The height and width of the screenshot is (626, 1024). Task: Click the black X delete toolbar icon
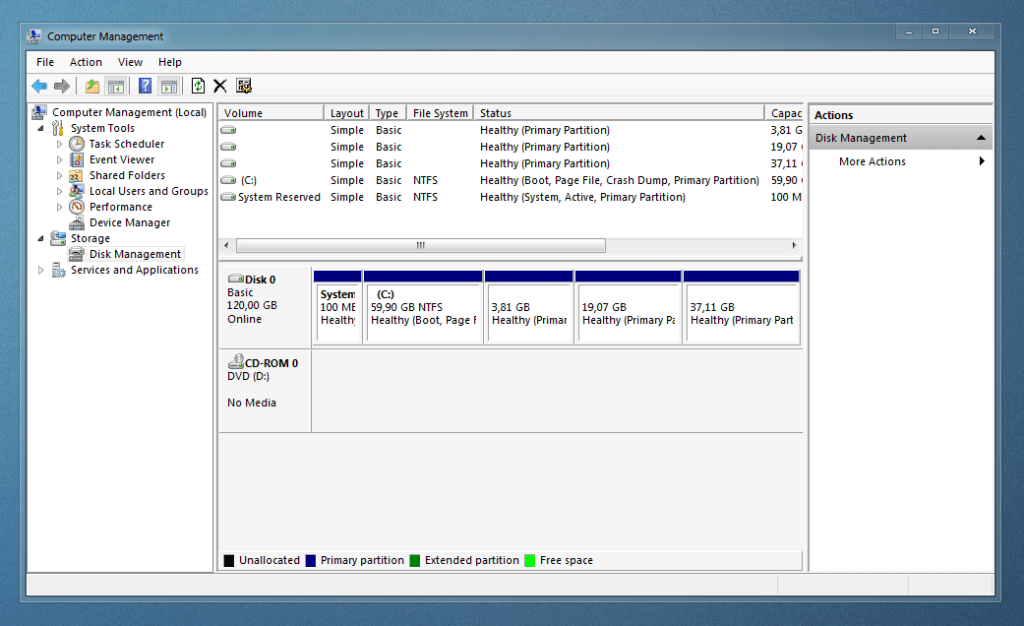220,86
